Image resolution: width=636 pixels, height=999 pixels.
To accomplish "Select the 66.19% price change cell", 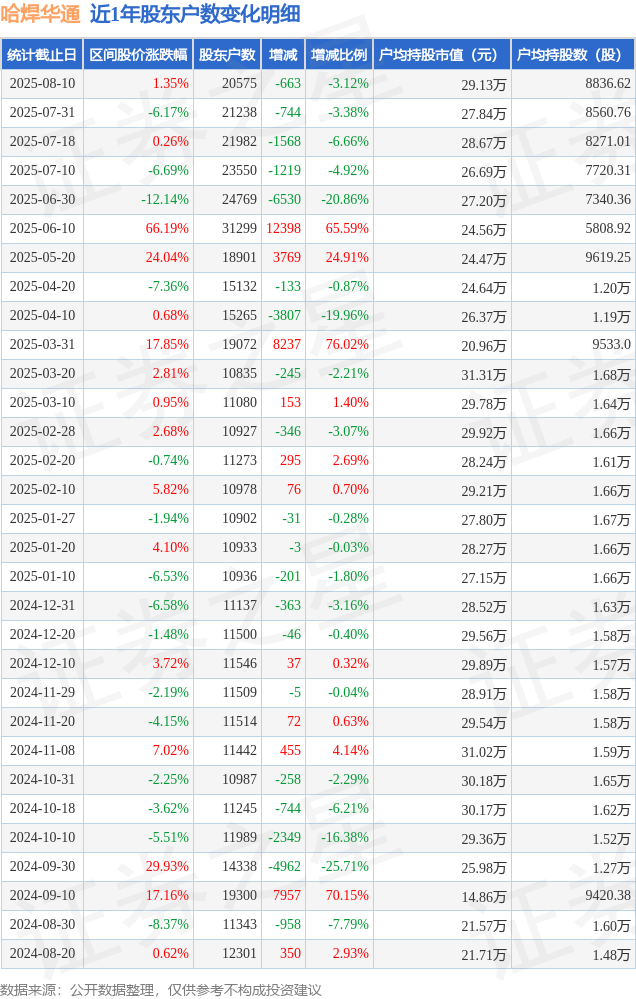I will tap(138, 228).
